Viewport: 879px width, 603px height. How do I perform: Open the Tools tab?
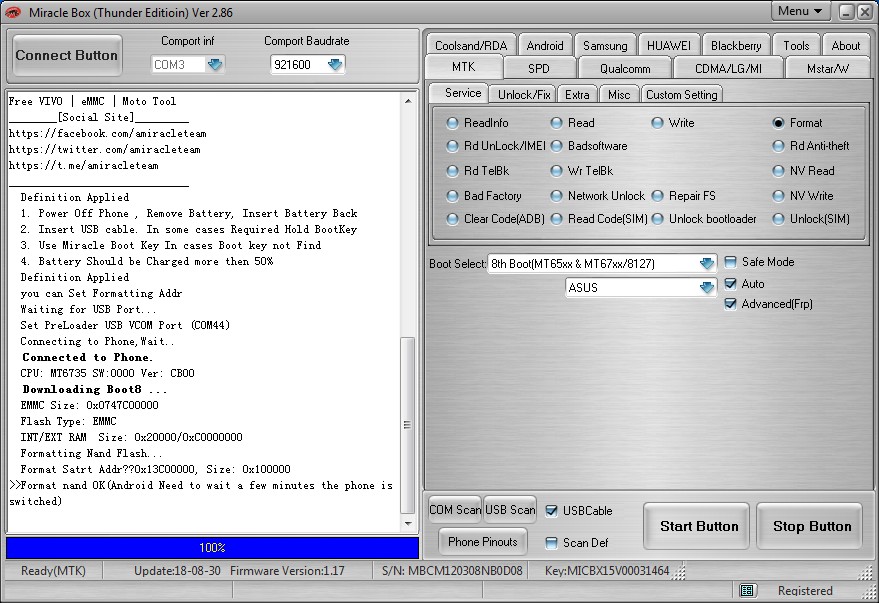point(796,45)
